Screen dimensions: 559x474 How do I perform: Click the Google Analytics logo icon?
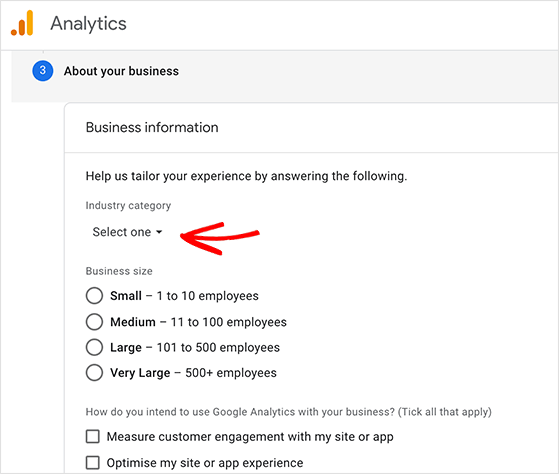pos(22,24)
